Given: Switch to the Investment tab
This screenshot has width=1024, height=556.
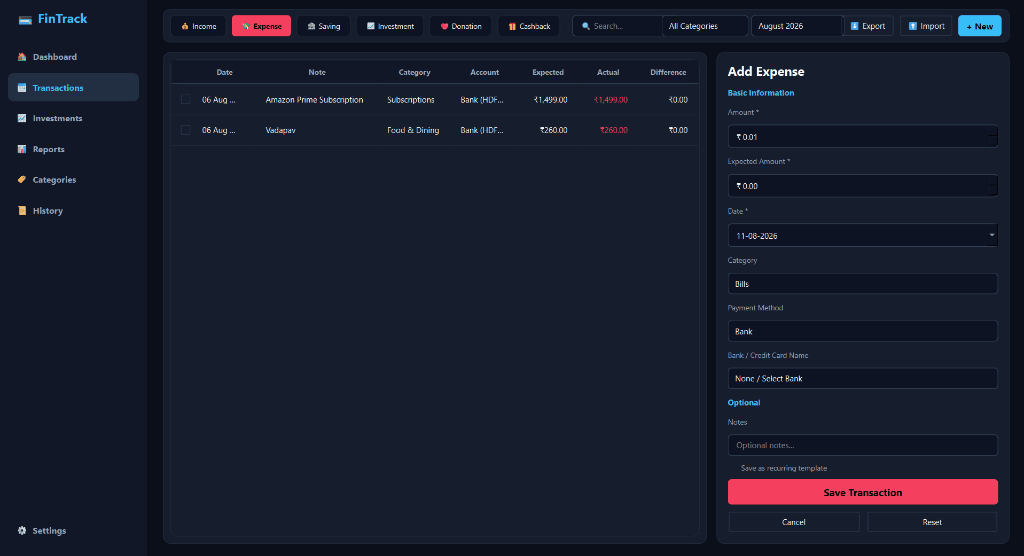Looking at the screenshot, I should click(390, 26).
